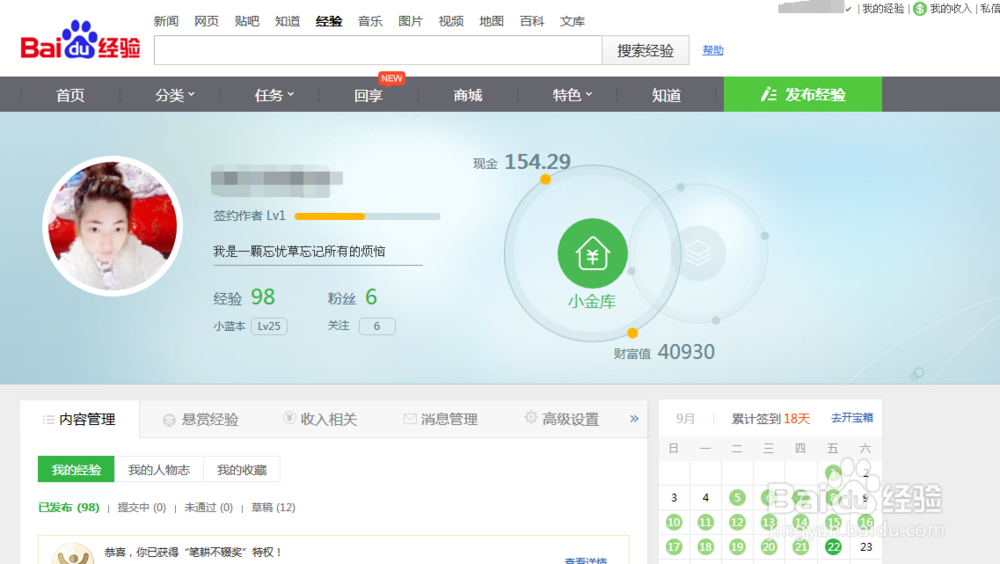Viewport: 1000px width, 564px height.
Task: Click the 现金 154.29 value
Action: click(x=538, y=161)
